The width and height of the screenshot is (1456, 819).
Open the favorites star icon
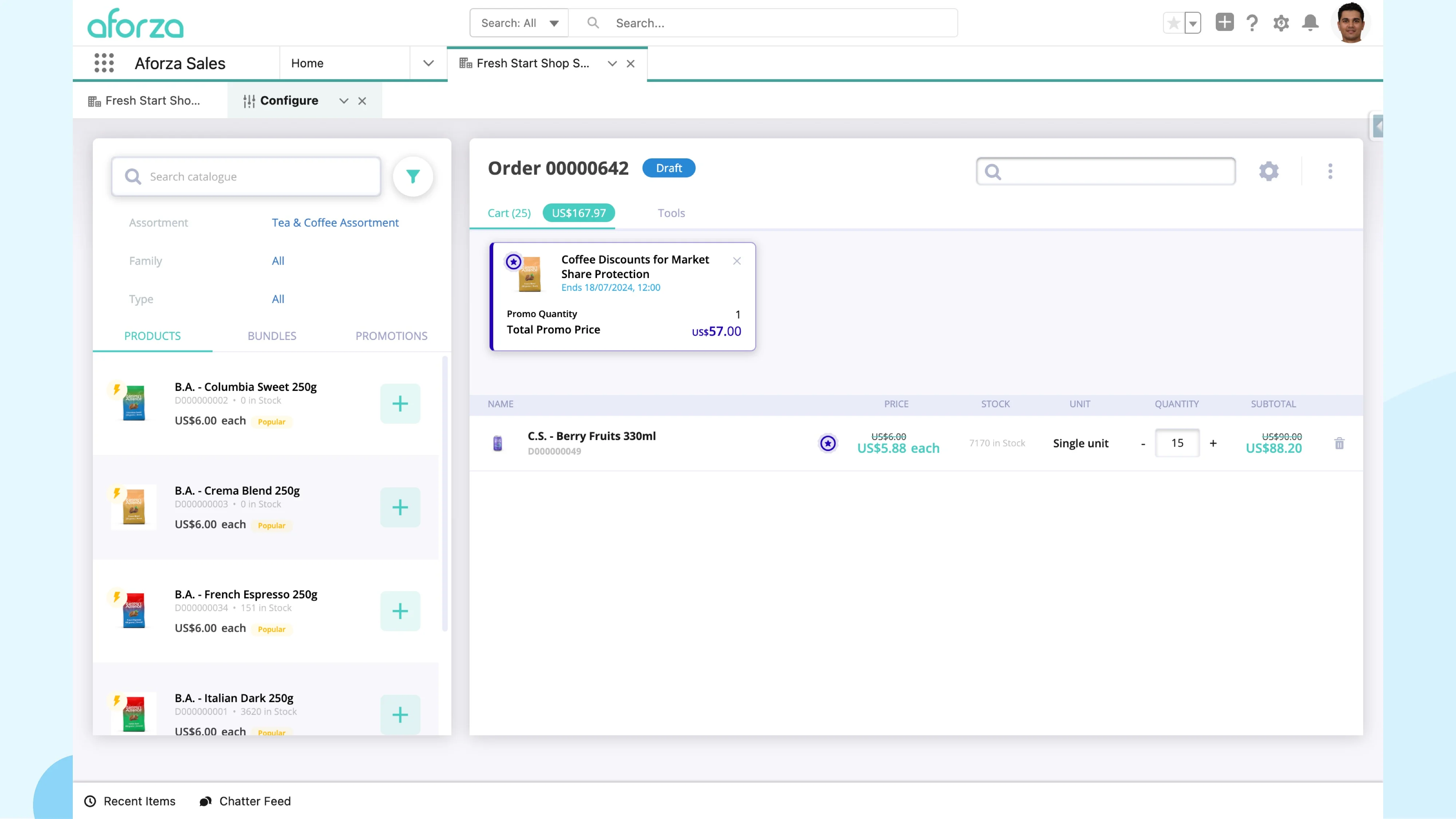click(x=1174, y=23)
